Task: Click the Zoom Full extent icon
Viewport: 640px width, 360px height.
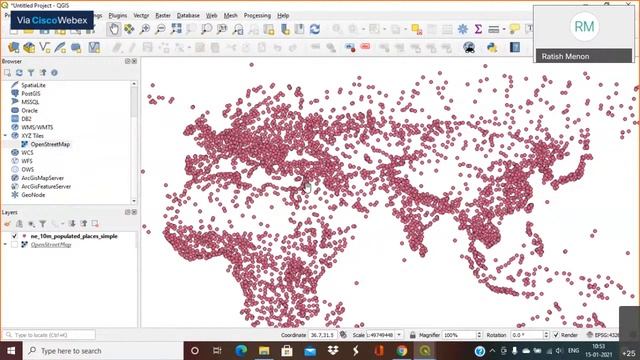Action: (x=176, y=29)
